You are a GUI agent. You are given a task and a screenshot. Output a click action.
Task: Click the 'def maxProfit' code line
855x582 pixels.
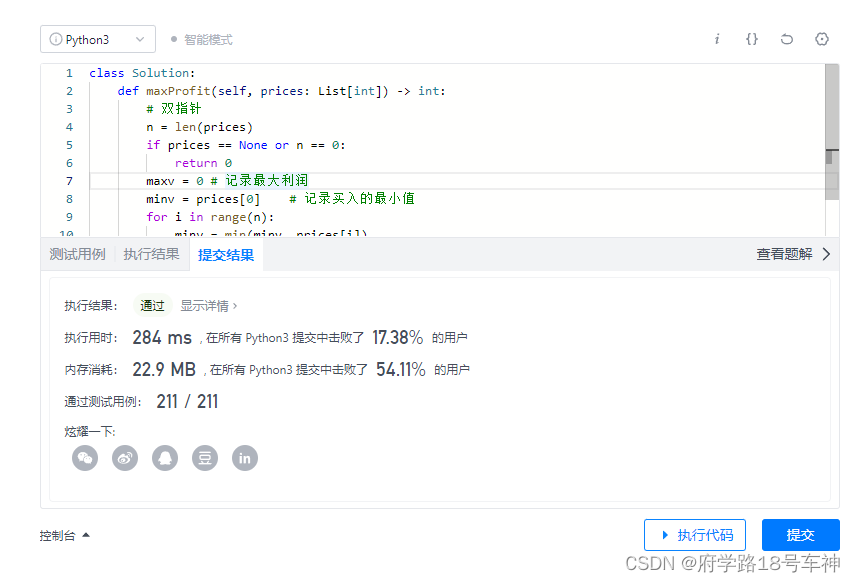(281, 91)
